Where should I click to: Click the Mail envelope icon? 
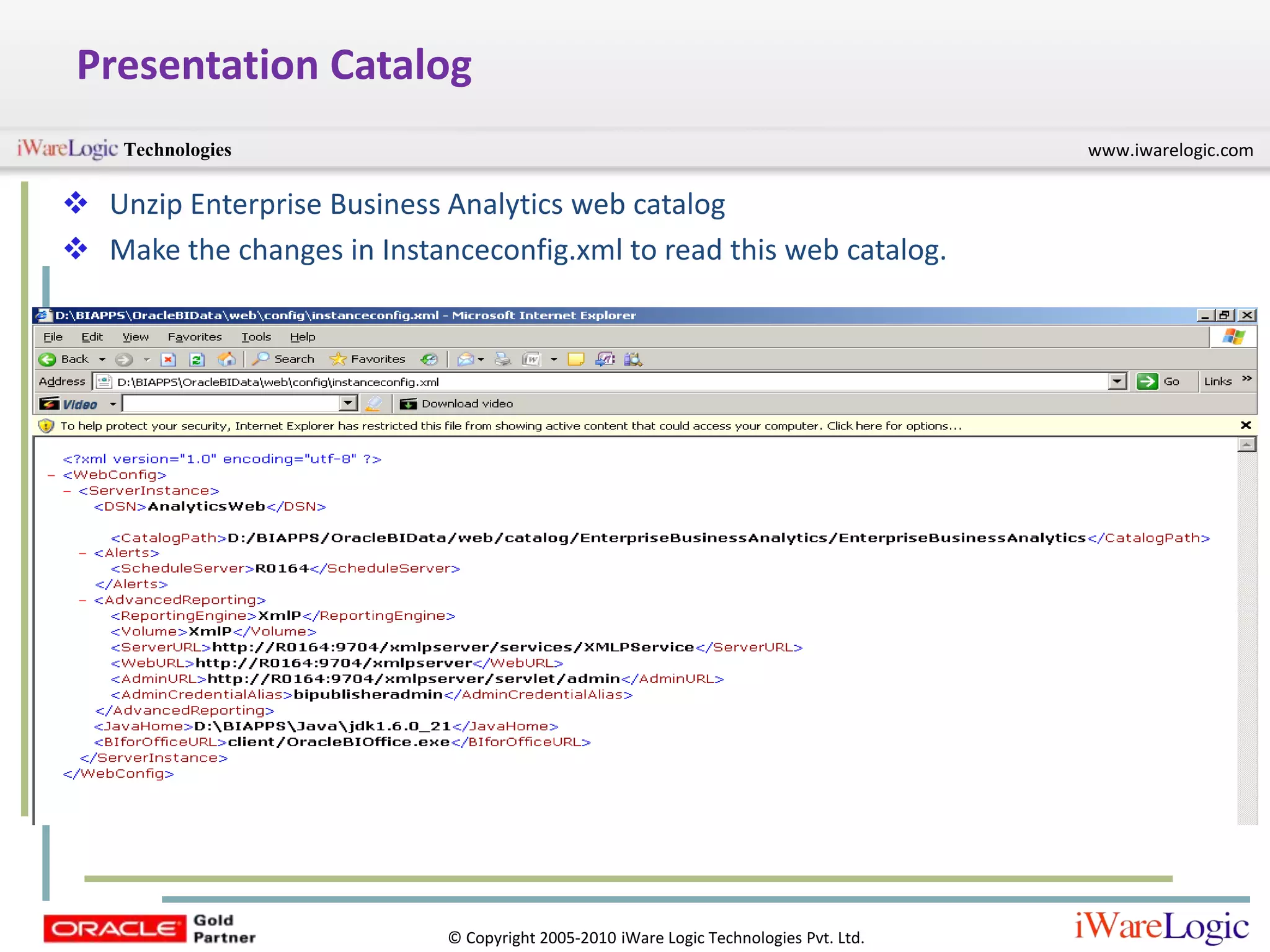click(x=466, y=359)
